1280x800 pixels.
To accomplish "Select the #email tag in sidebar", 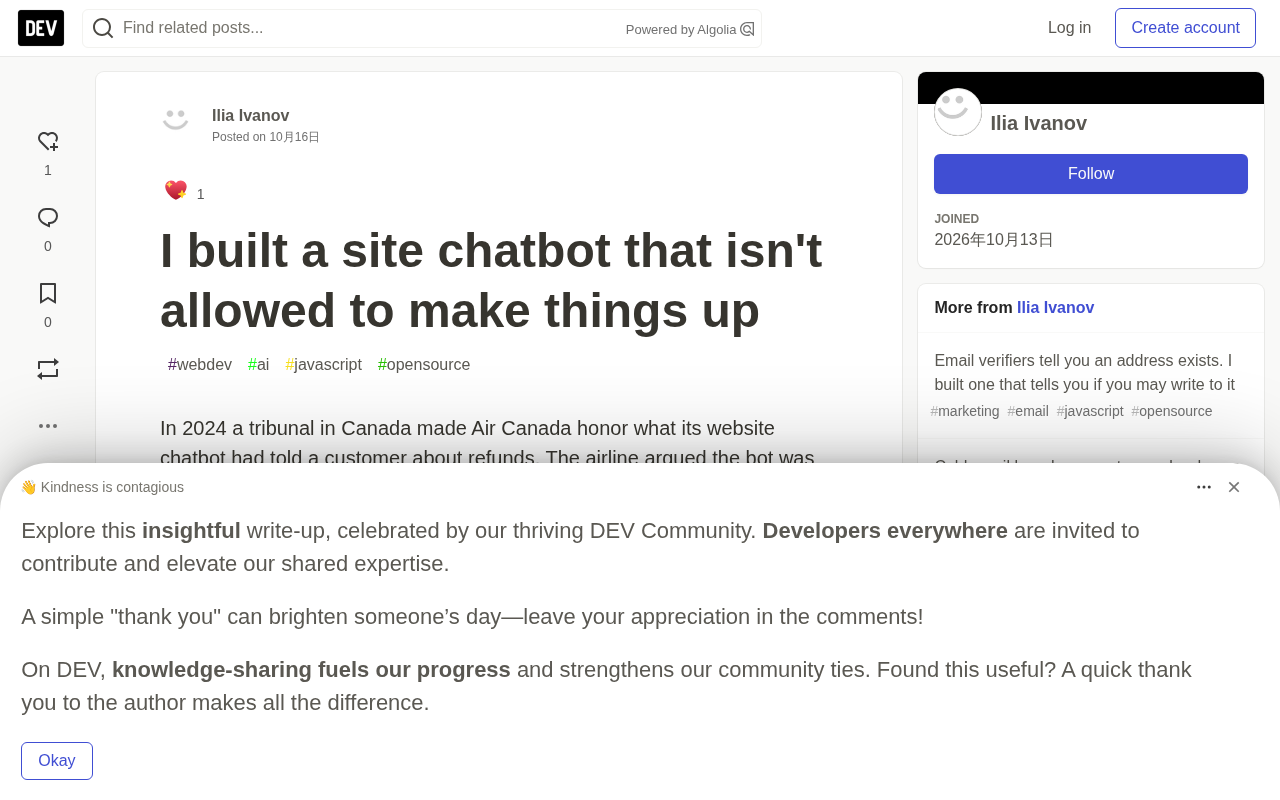I will pyautogui.click(x=1028, y=411).
